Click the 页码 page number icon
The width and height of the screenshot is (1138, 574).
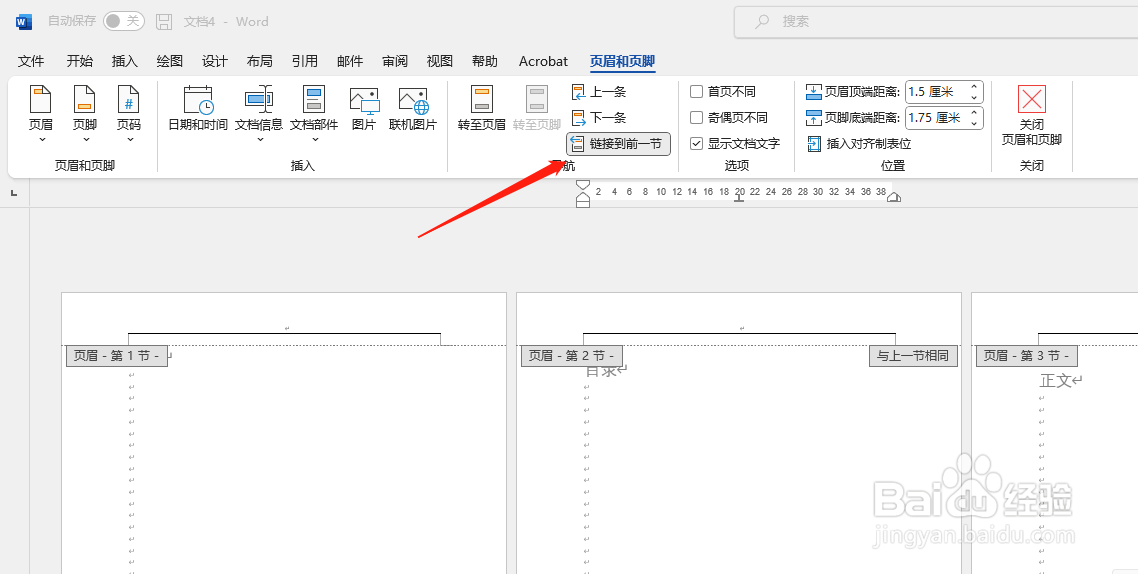[x=128, y=99]
